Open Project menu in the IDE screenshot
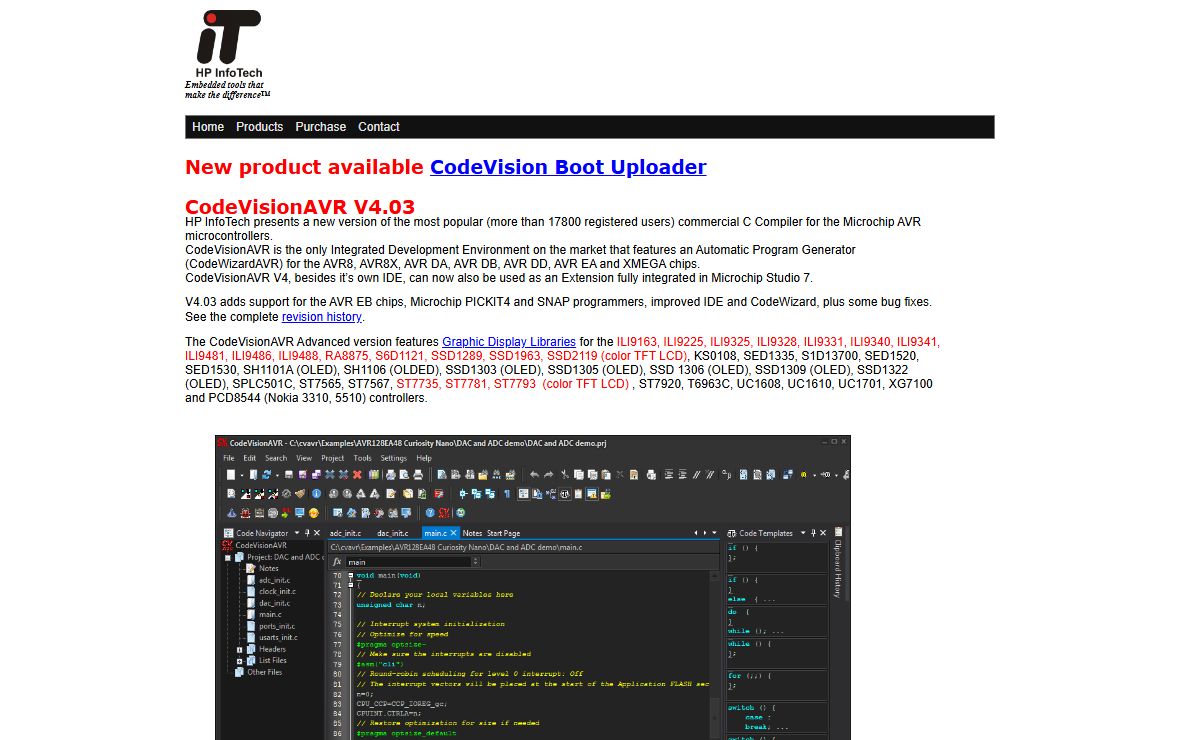Image resolution: width=1200 pixels, height=740 pixels. [333, 458]
